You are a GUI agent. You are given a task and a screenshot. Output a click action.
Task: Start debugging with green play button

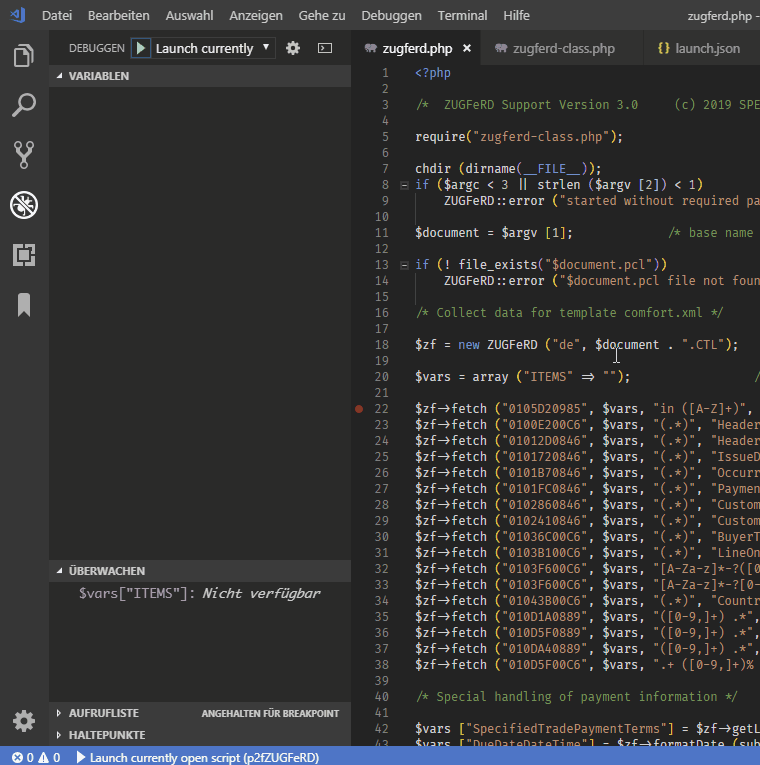click(141, 48)
